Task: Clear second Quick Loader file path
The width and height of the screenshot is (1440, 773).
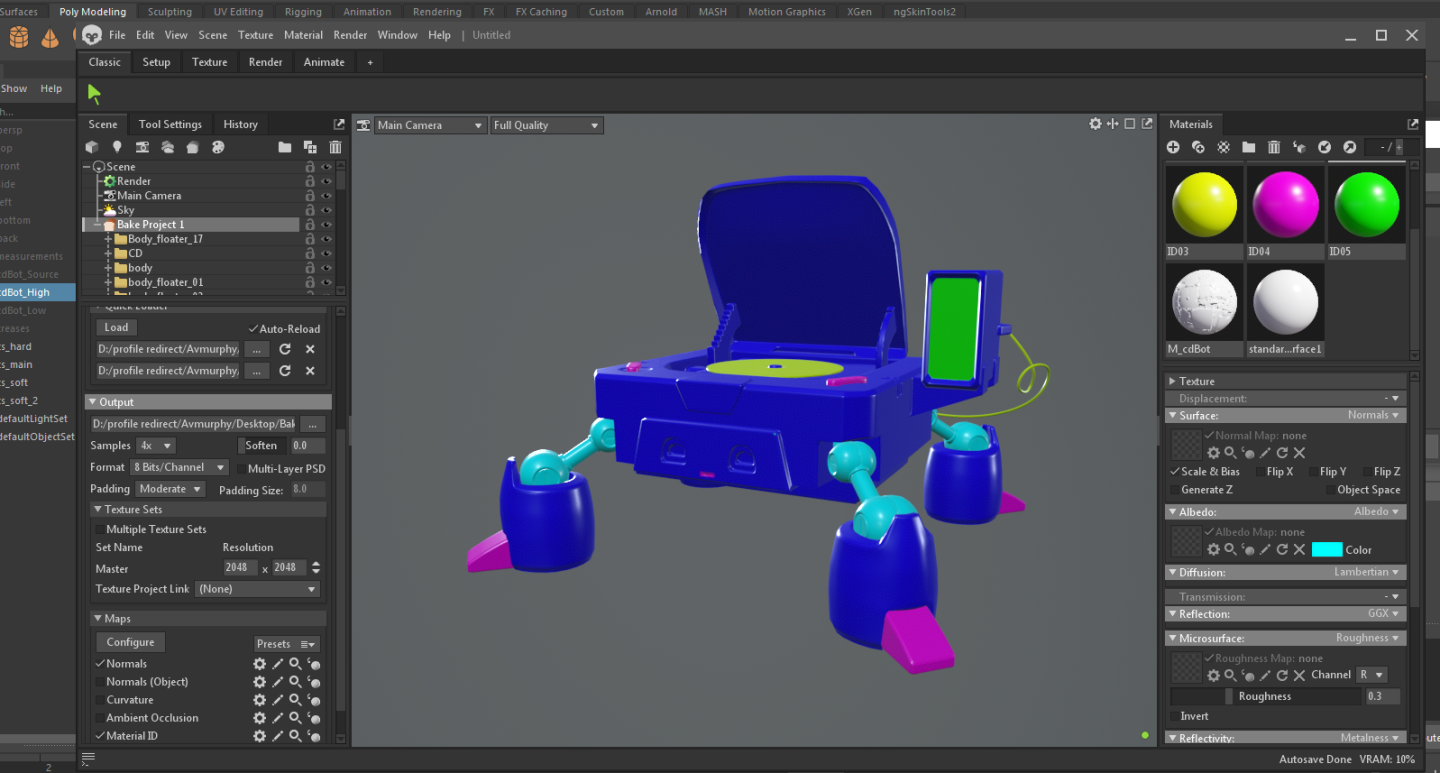Action: tap(310, 371)
